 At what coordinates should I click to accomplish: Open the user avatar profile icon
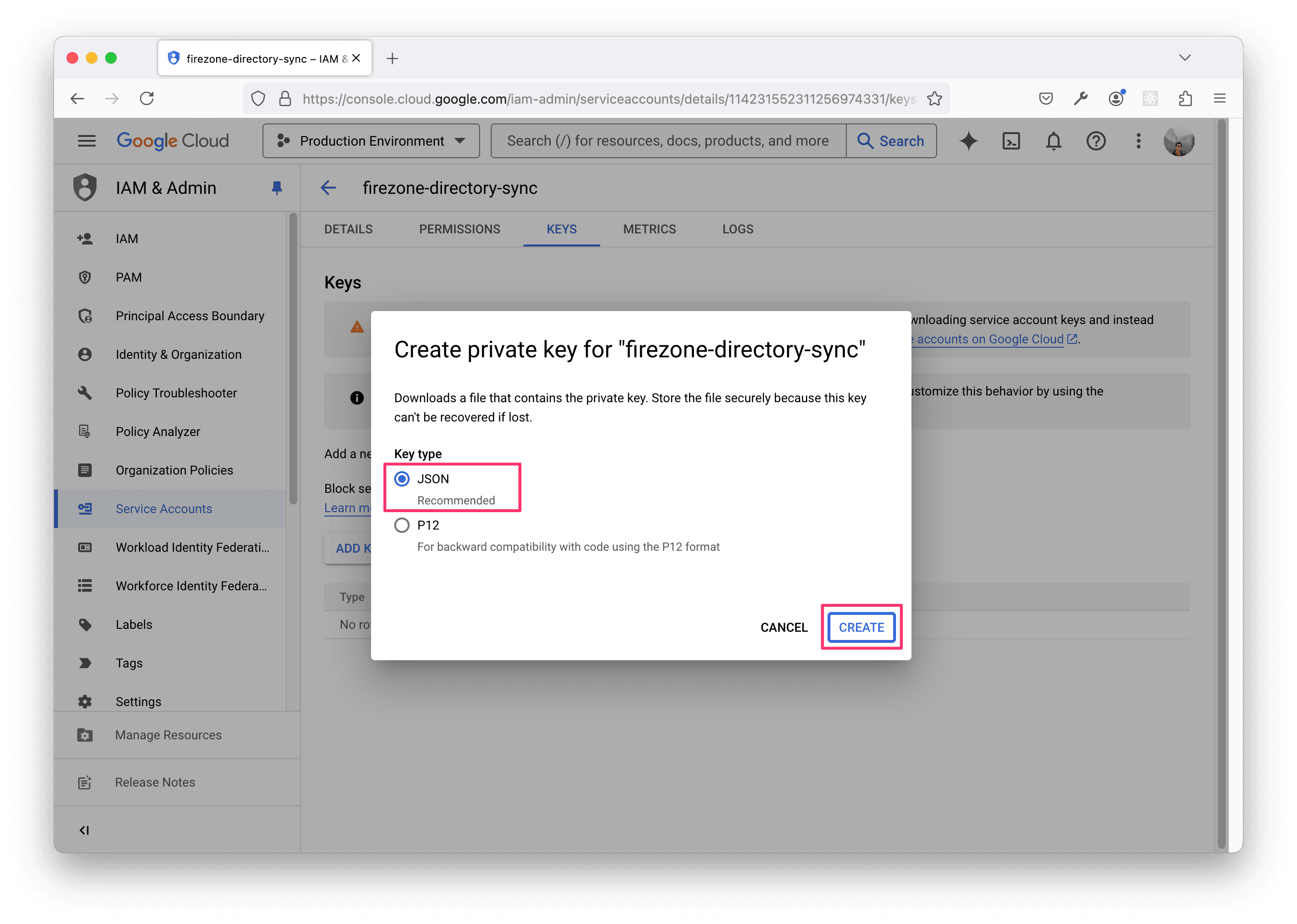point(1179,140)
